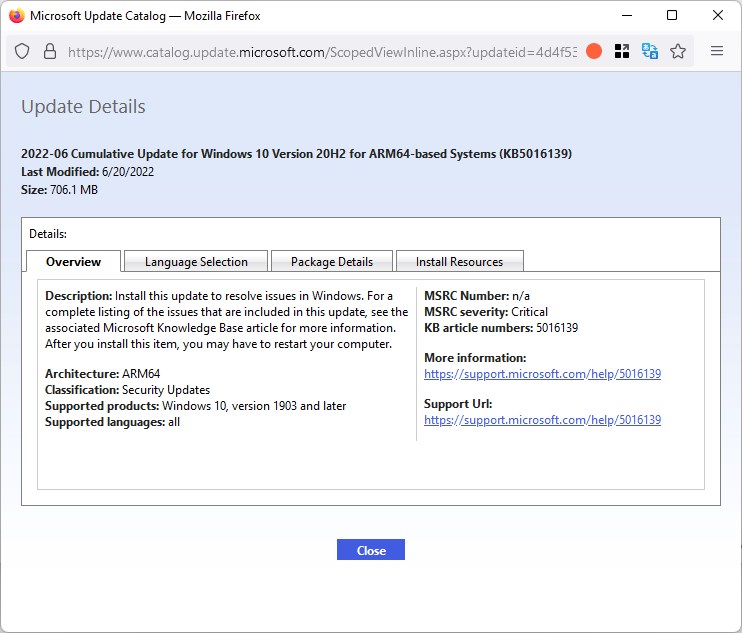Image resolution: width=742 pixels, height=633 pixels.
Task: Click Supported products Windows 10 text
Action: pyautogui.click(x=195, y=406)
